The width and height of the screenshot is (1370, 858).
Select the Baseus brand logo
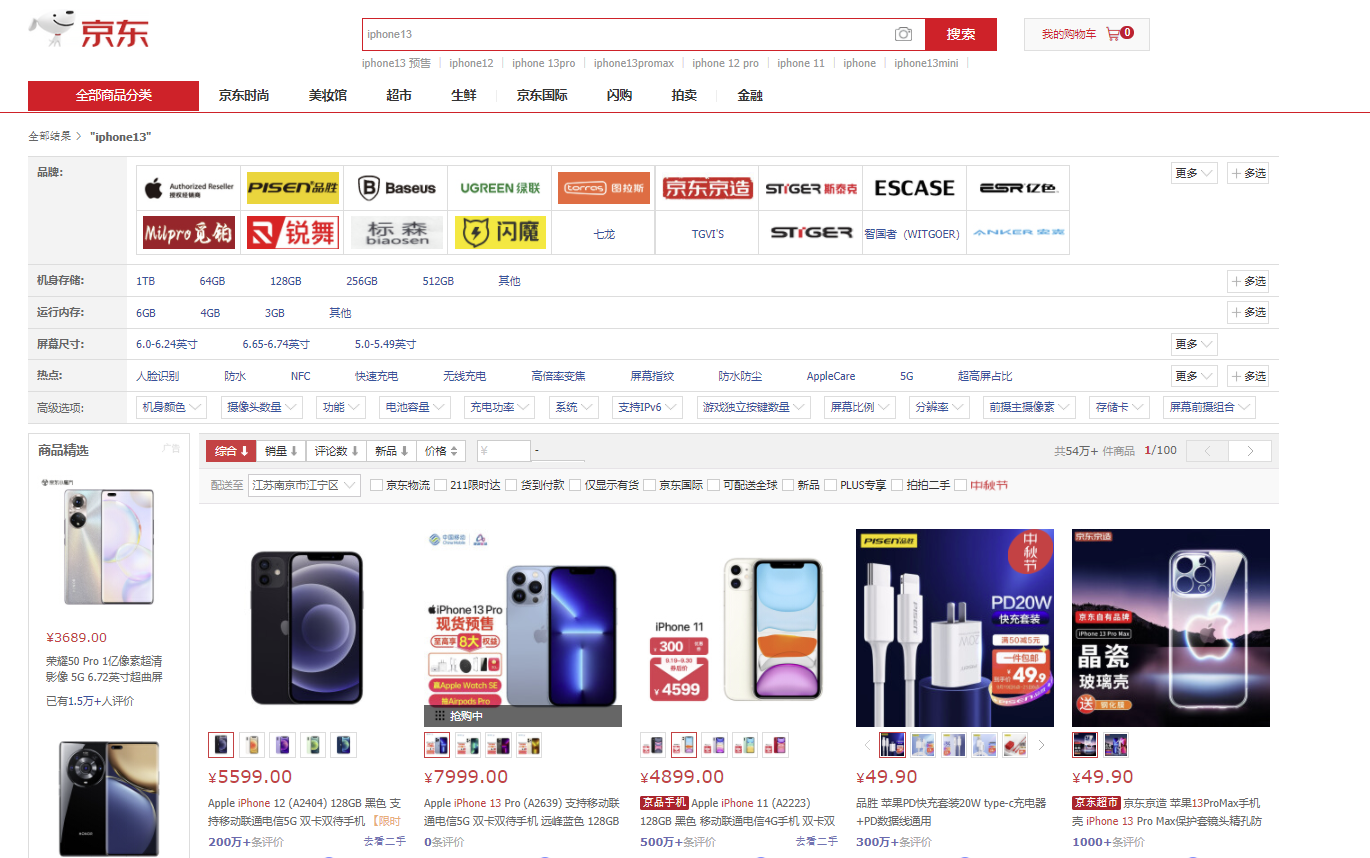(396, 187)
